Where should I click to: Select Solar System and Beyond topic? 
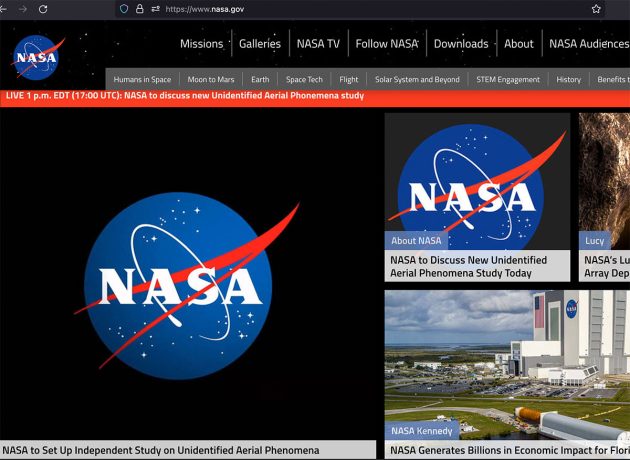pos(417,80)
